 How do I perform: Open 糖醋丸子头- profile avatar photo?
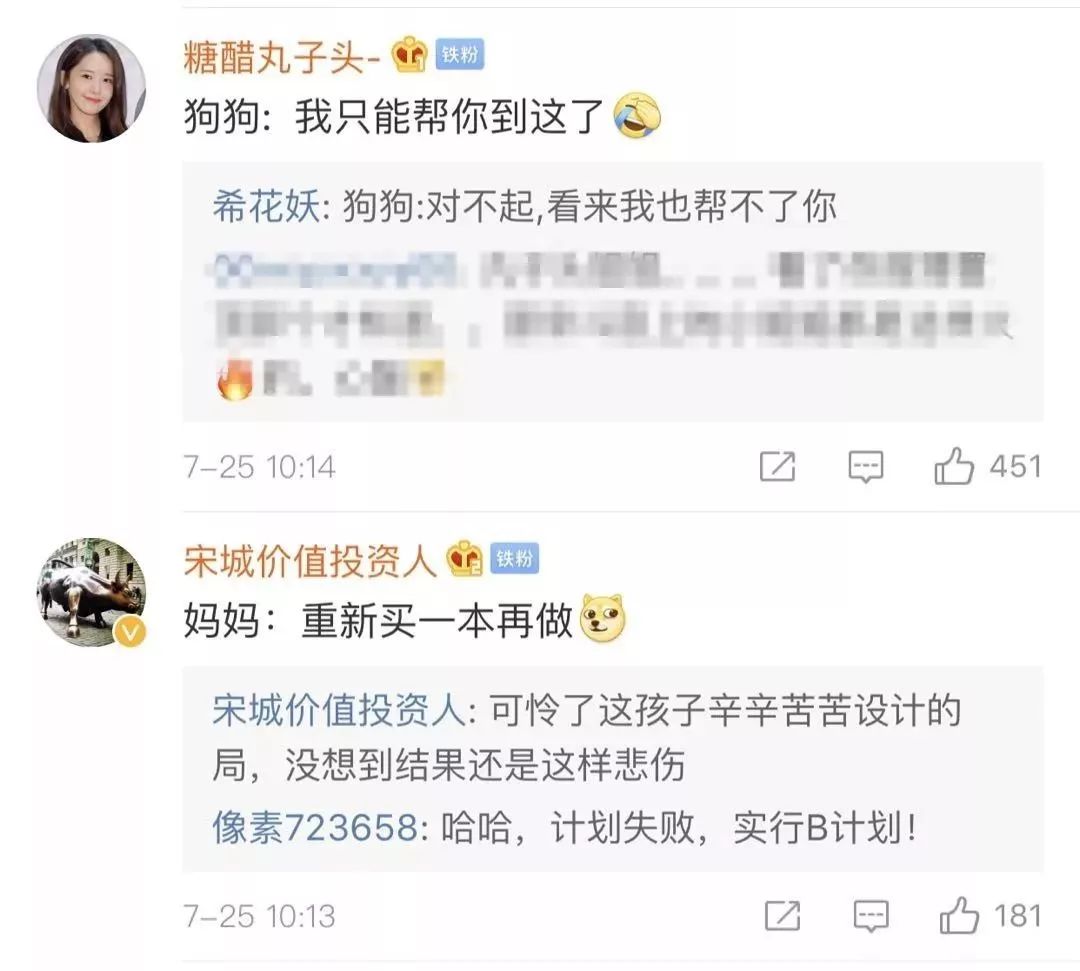pos(91,89)
